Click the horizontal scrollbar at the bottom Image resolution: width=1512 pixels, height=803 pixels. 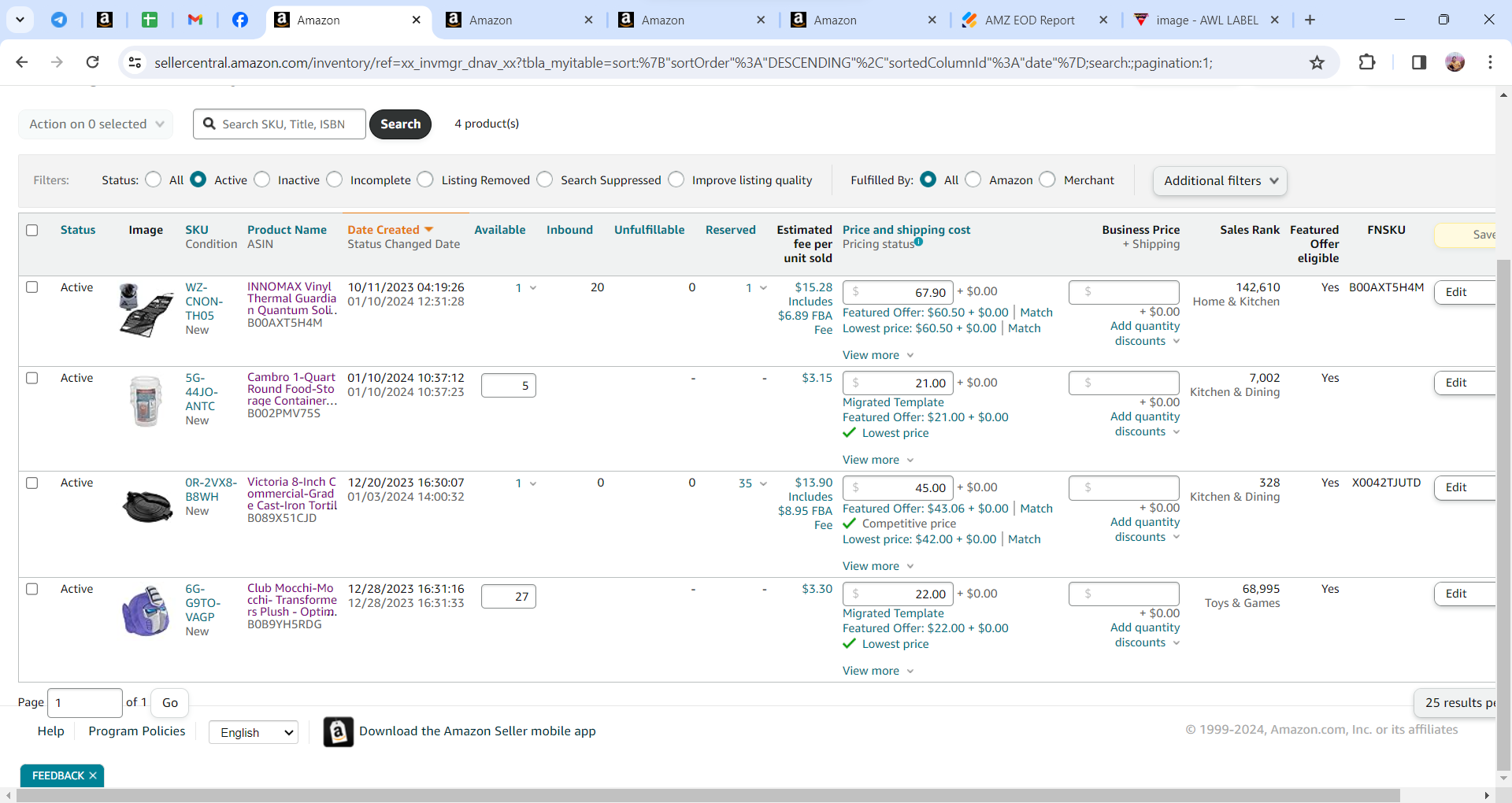[709, 796]
